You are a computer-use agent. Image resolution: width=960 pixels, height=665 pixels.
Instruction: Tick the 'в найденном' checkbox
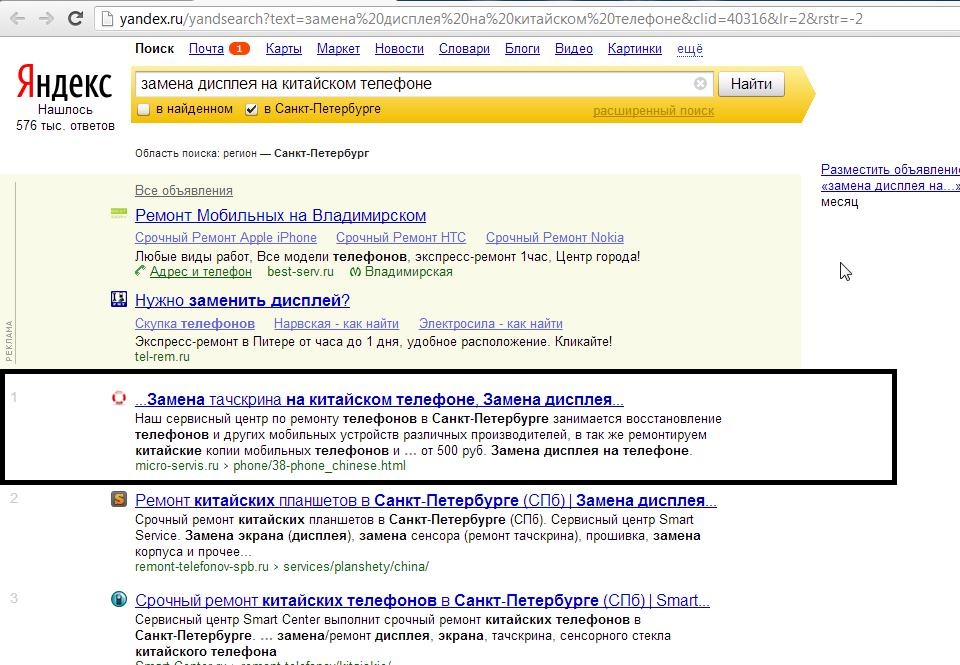[143, 110]
